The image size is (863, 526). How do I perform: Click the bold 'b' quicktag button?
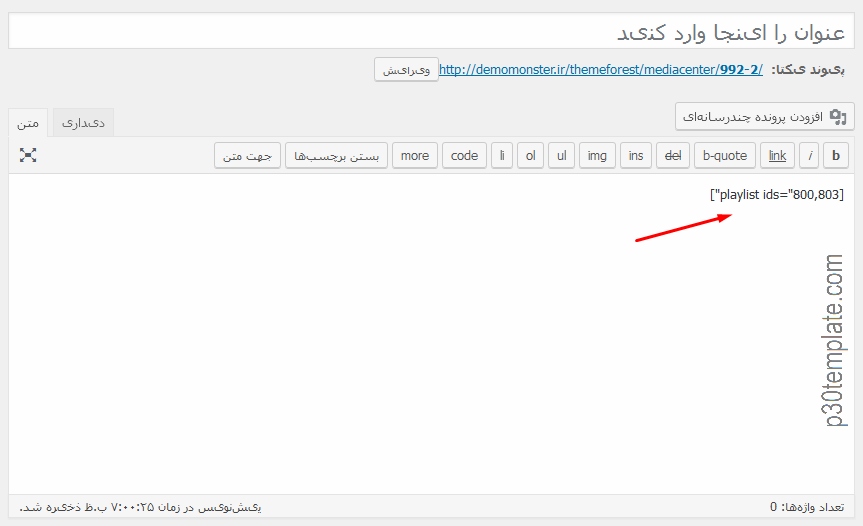pos(836,155)
